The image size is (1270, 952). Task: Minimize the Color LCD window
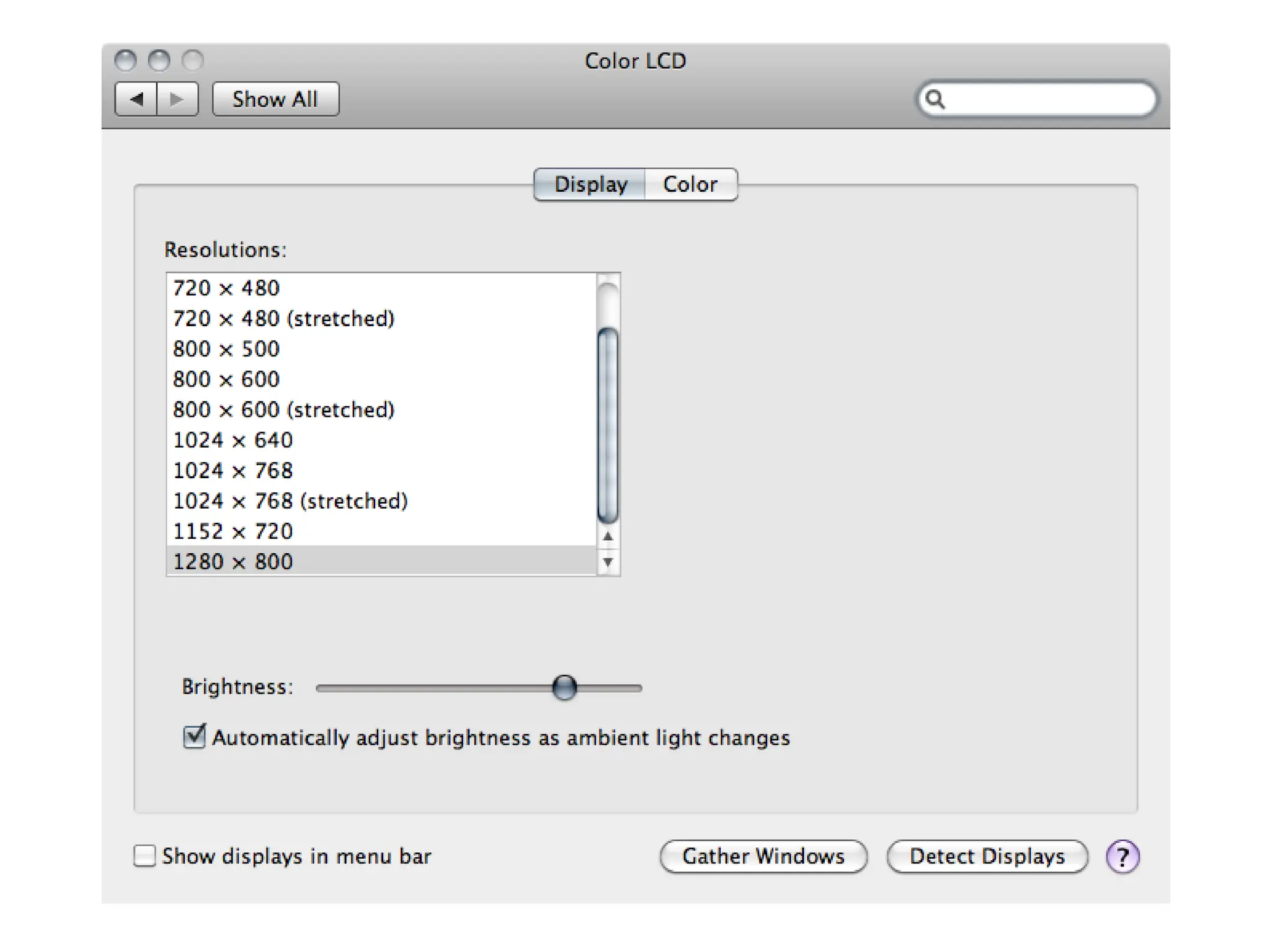pyautogui.click(x=159, y=61)
